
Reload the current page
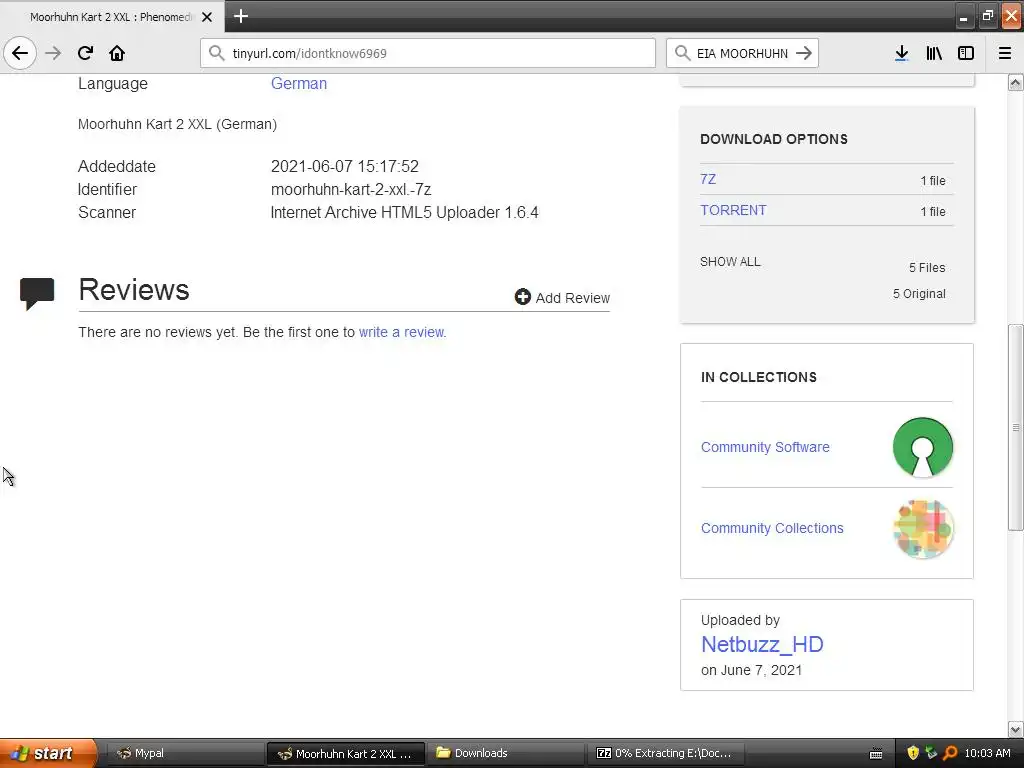click(x=85, y=53)
